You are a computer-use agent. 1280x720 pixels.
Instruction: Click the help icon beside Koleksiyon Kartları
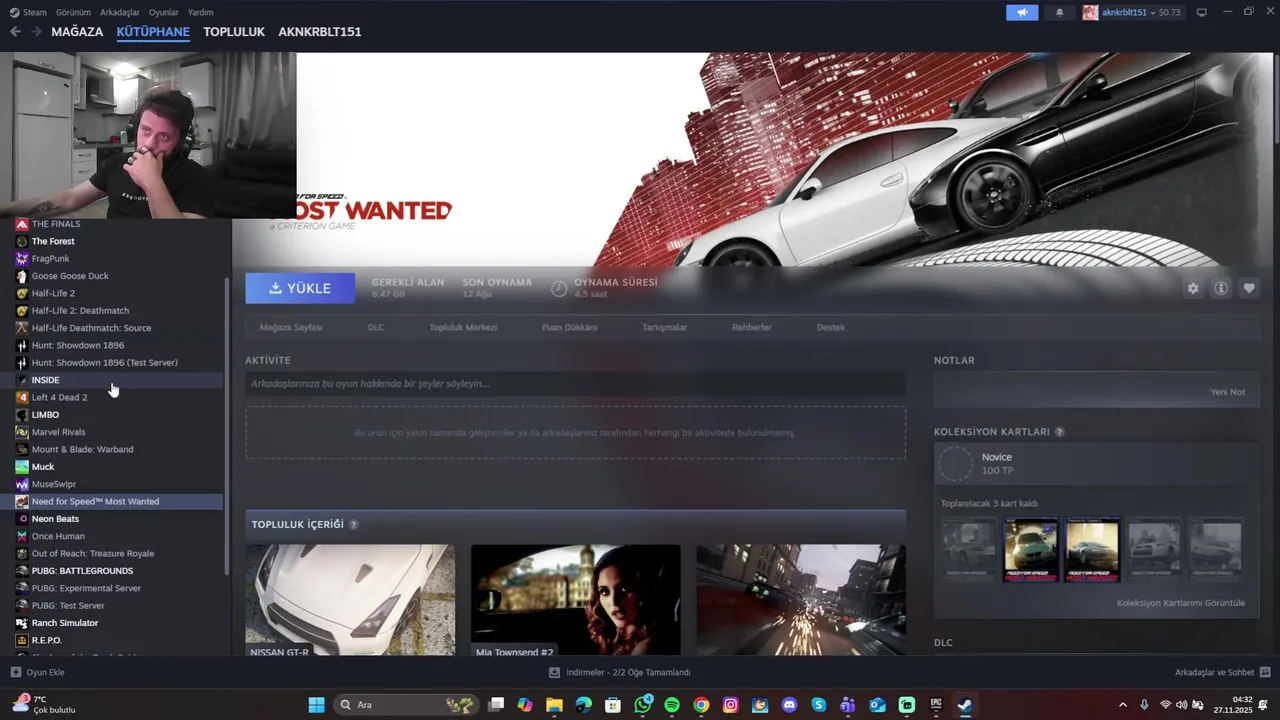(x=1060, y=432)
